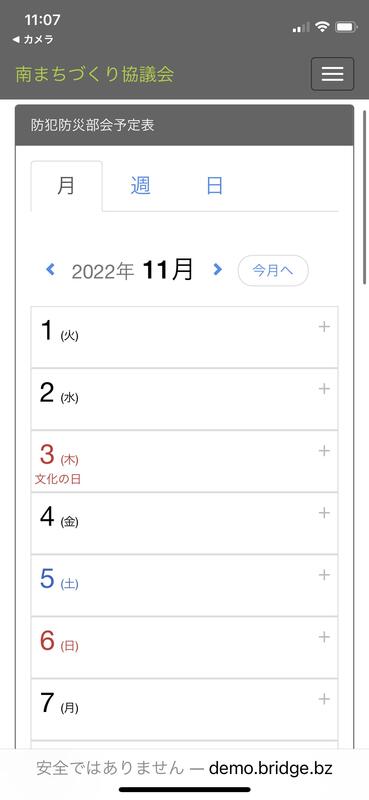Add event on November 4 plus icon

tap(324, 513)
